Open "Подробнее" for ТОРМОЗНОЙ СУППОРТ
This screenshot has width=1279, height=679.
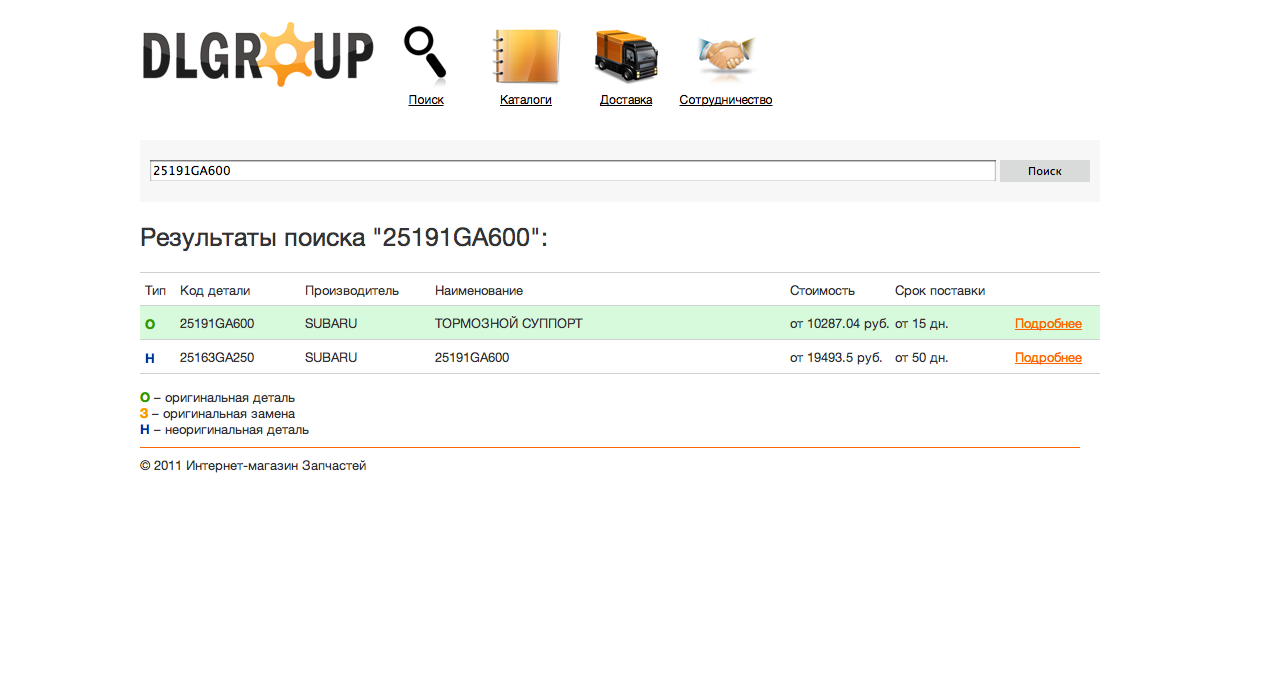point(1048,323)
